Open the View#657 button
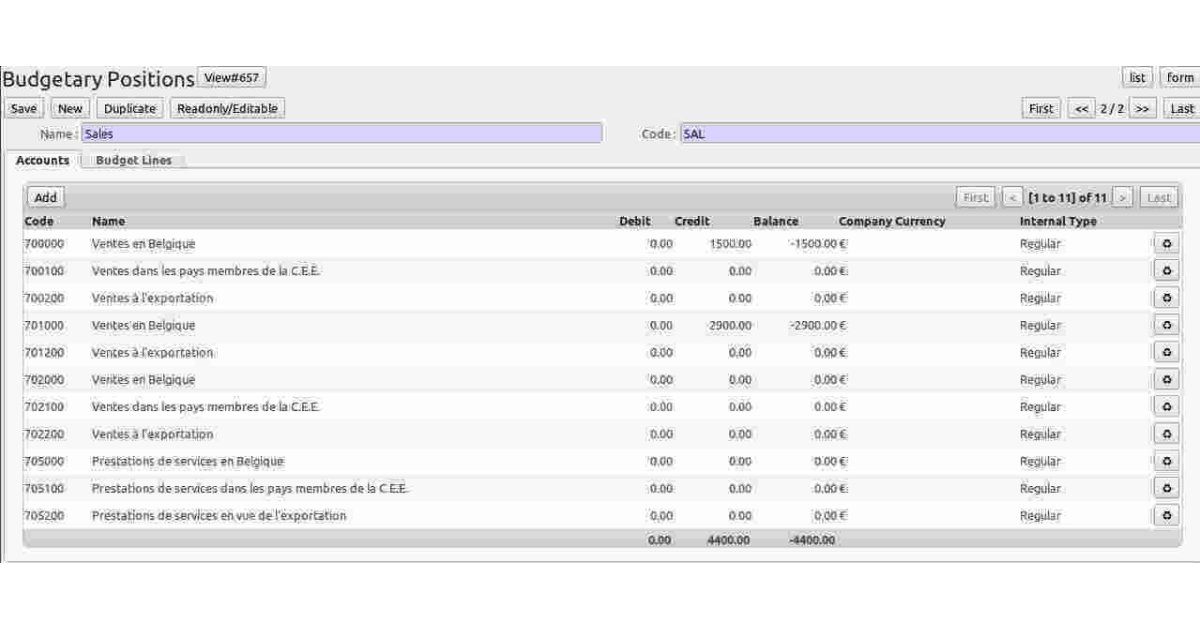 232,78
